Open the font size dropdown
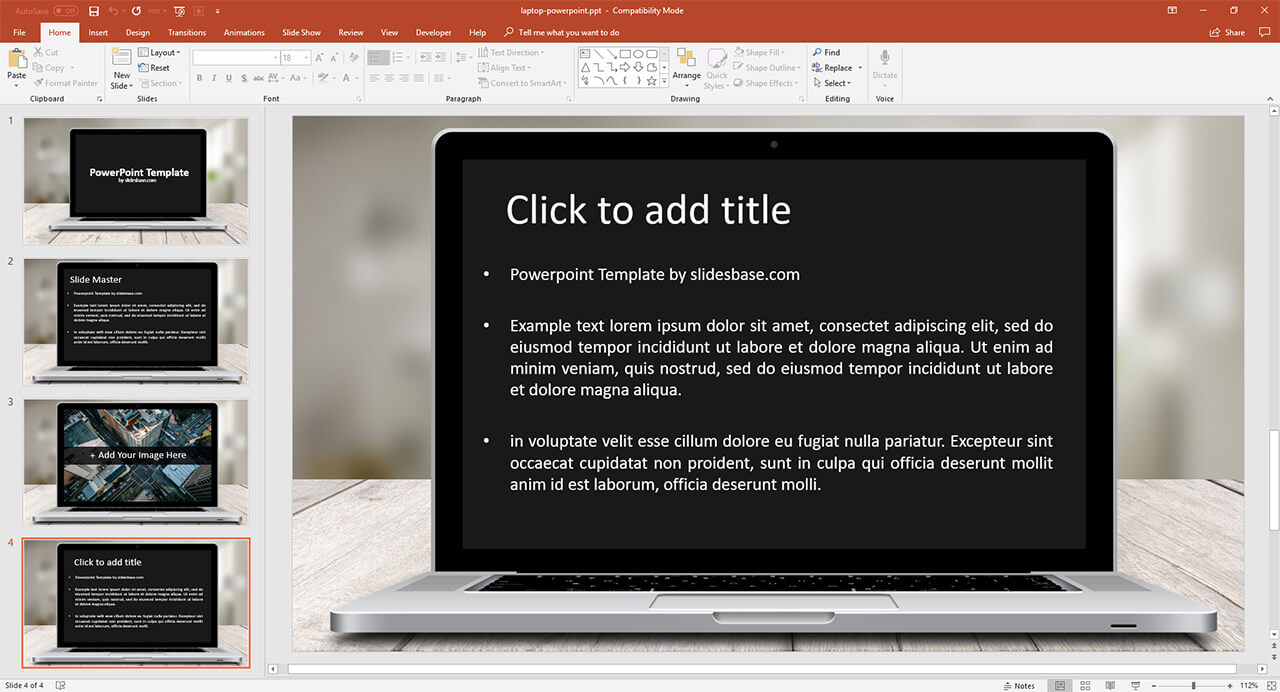The image size is (1280, 692). coord(304,58)
